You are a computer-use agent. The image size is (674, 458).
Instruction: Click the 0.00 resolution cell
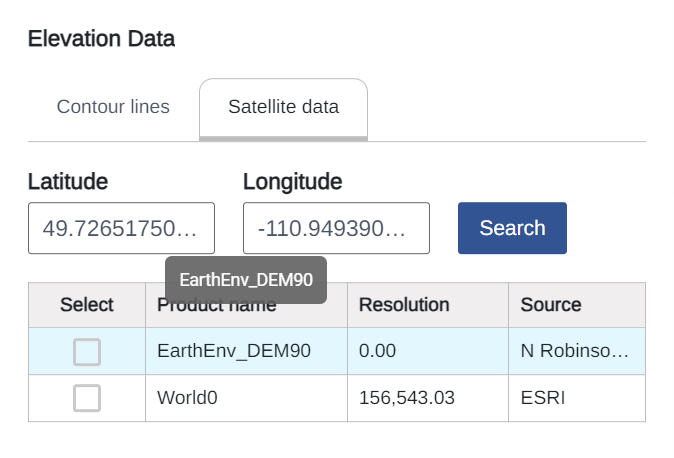[x=428, y=351]
